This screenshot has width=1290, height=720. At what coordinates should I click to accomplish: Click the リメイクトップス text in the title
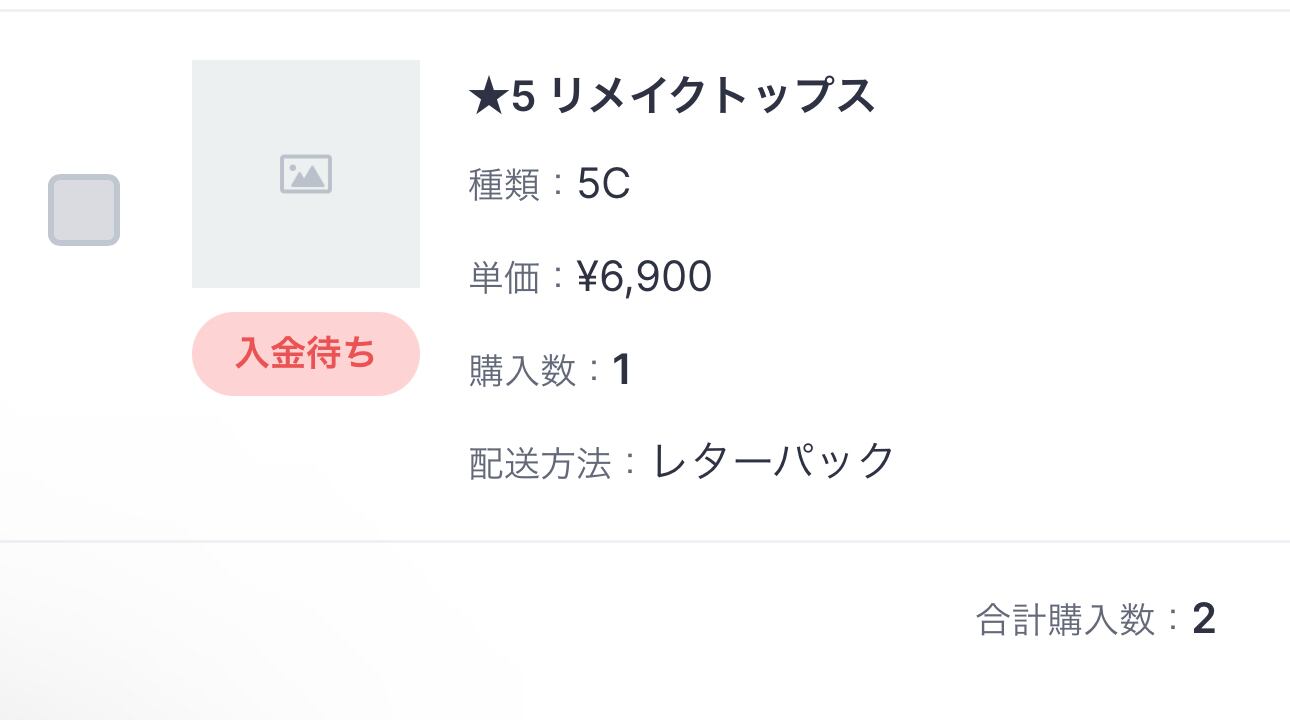coord(712,97)
